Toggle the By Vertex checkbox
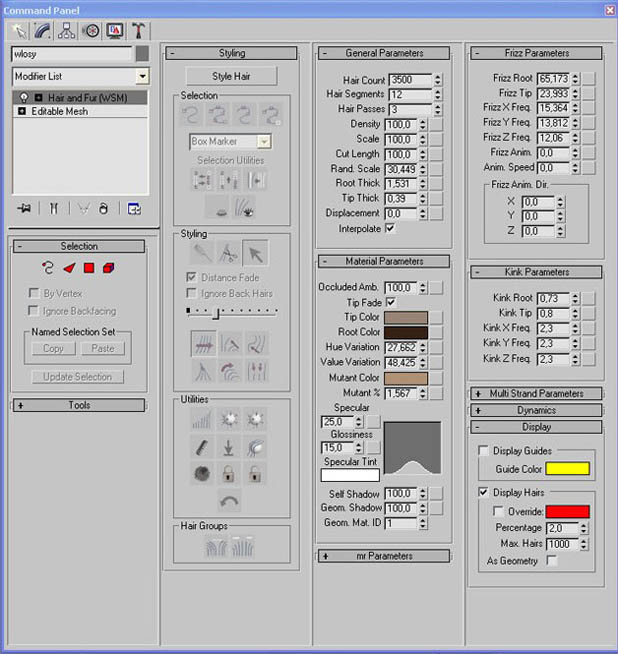618x654 pixels. click(x=33, y=293)
